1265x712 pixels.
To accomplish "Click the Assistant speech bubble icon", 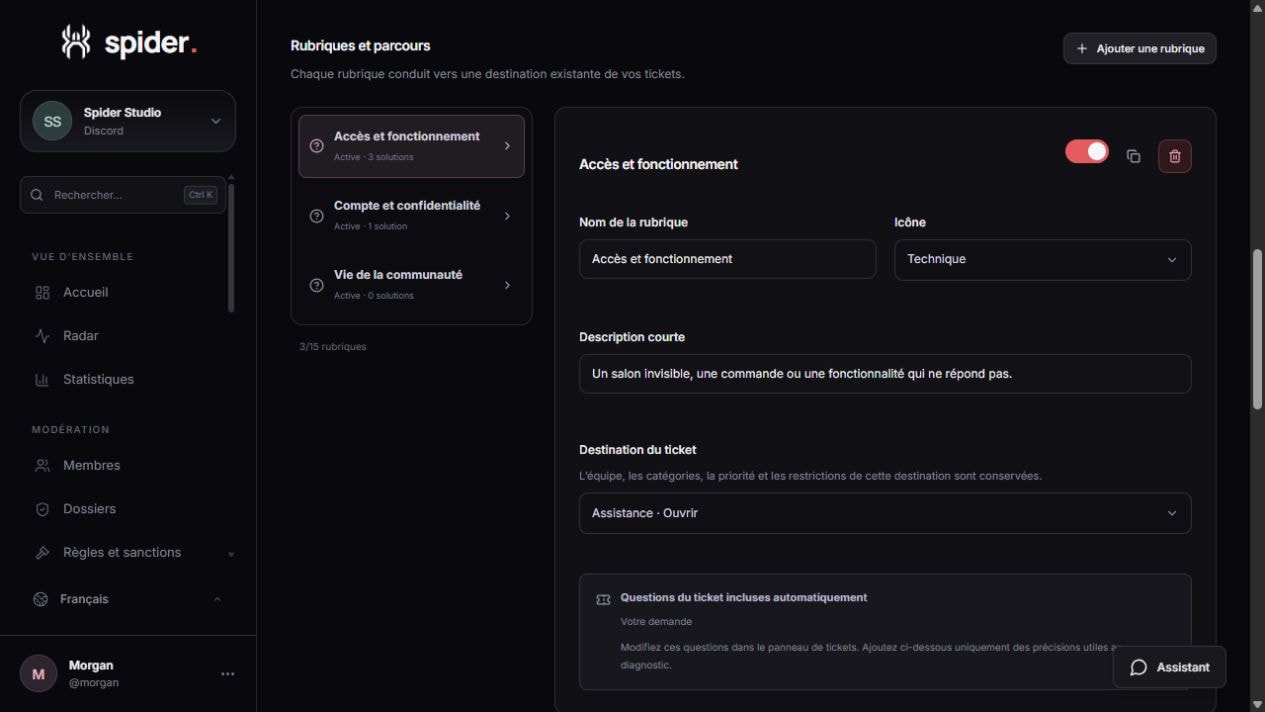I will click(x=1138, y=667).
